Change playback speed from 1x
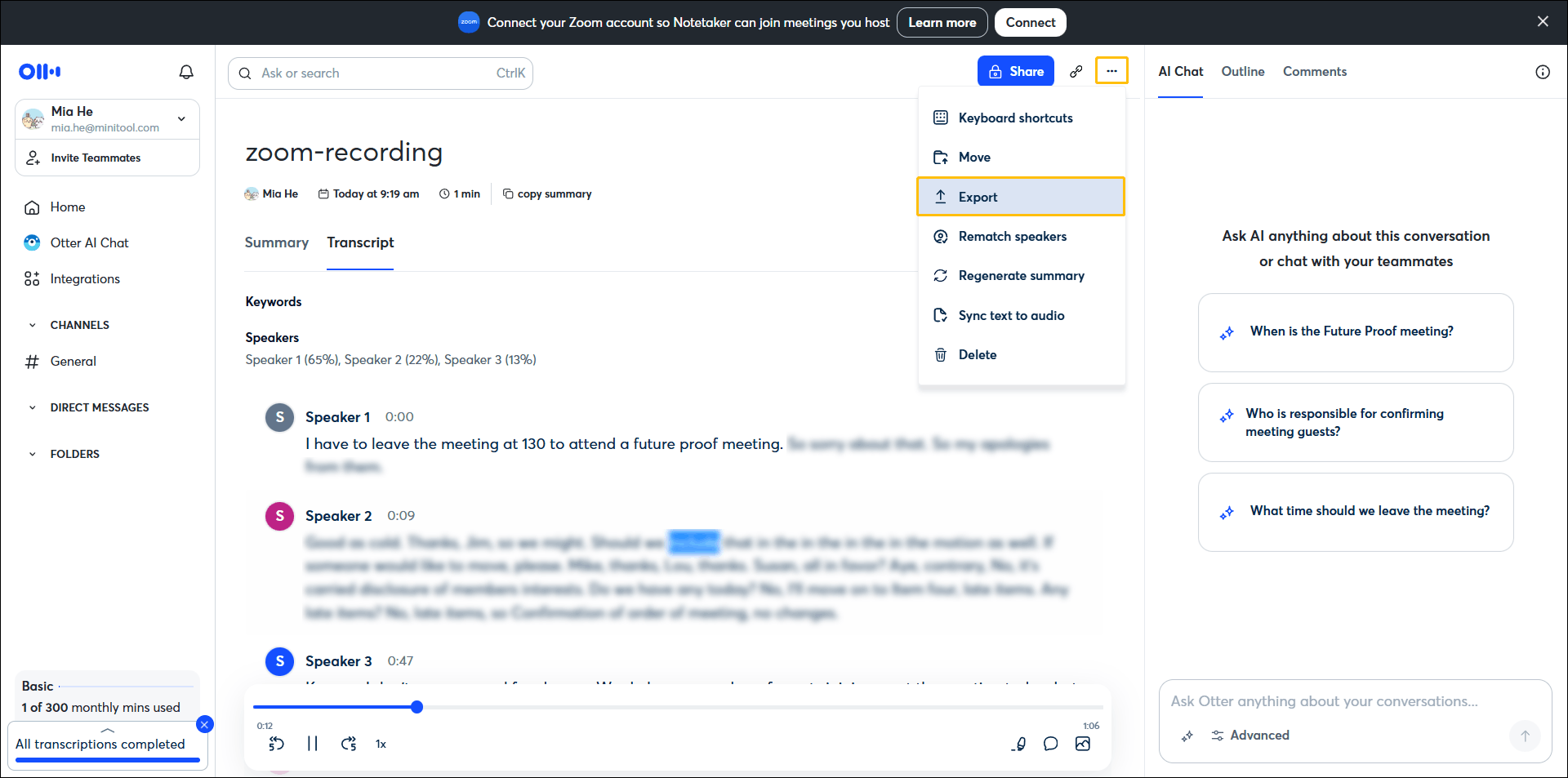Viewport: 1568px width, 778px height. (x=381, y=744)
